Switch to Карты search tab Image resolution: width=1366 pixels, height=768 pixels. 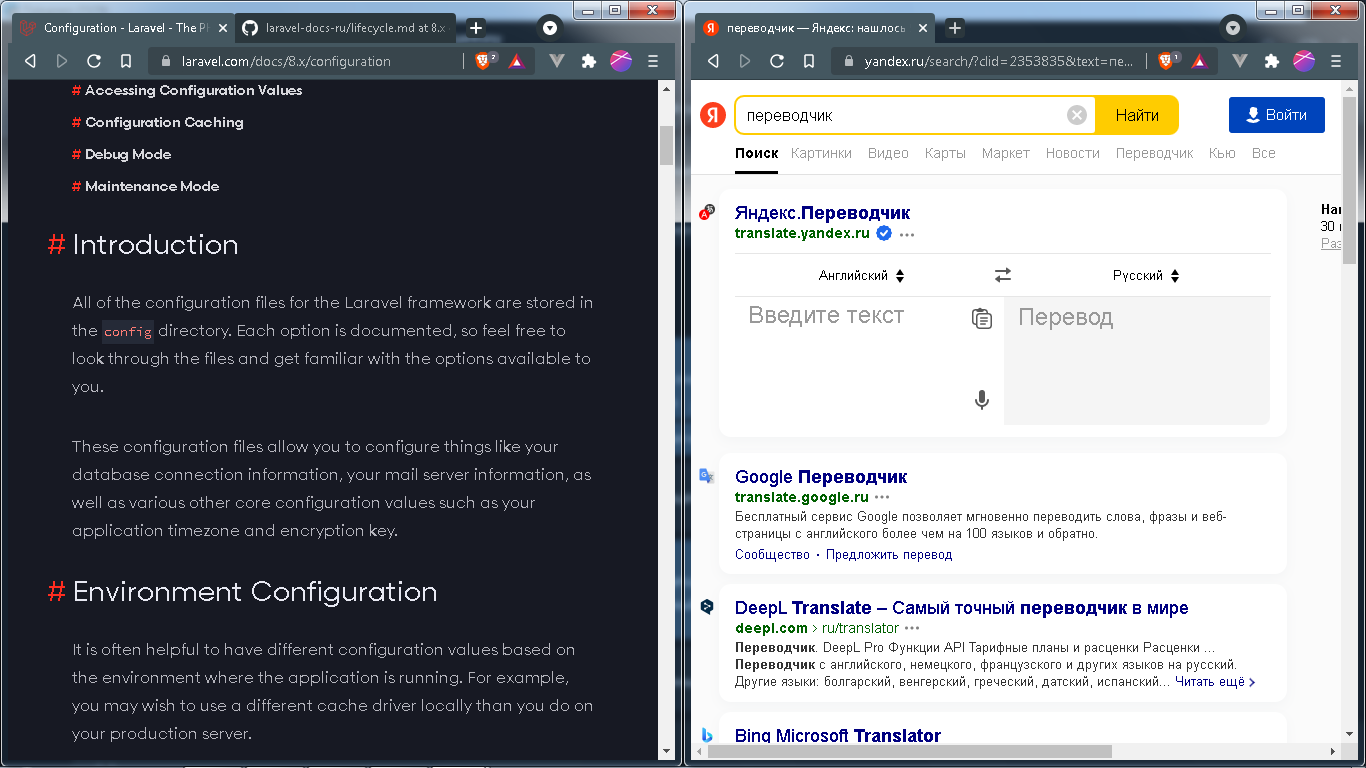tap(945, 153)
